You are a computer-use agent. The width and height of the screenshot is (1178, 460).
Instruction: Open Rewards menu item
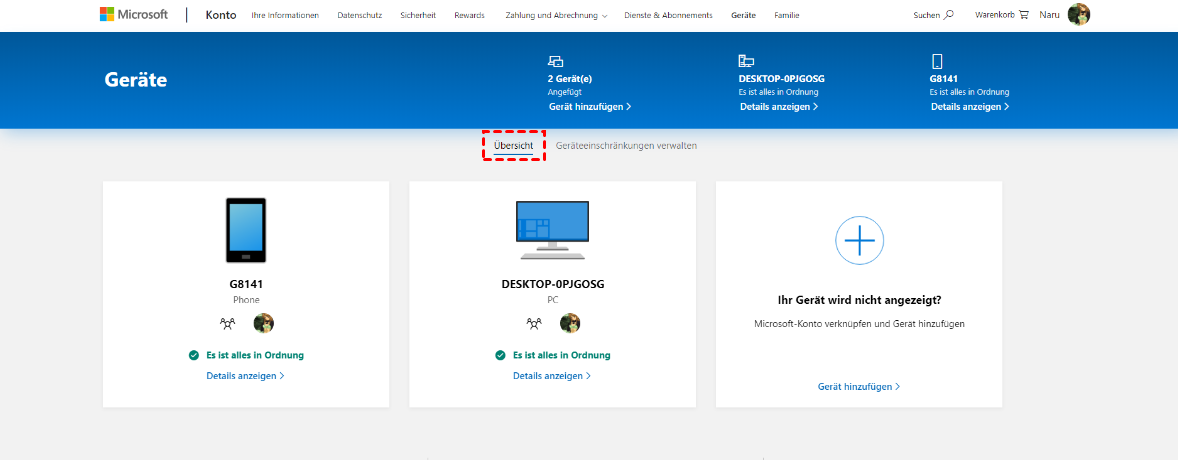[x=470, y=15]
